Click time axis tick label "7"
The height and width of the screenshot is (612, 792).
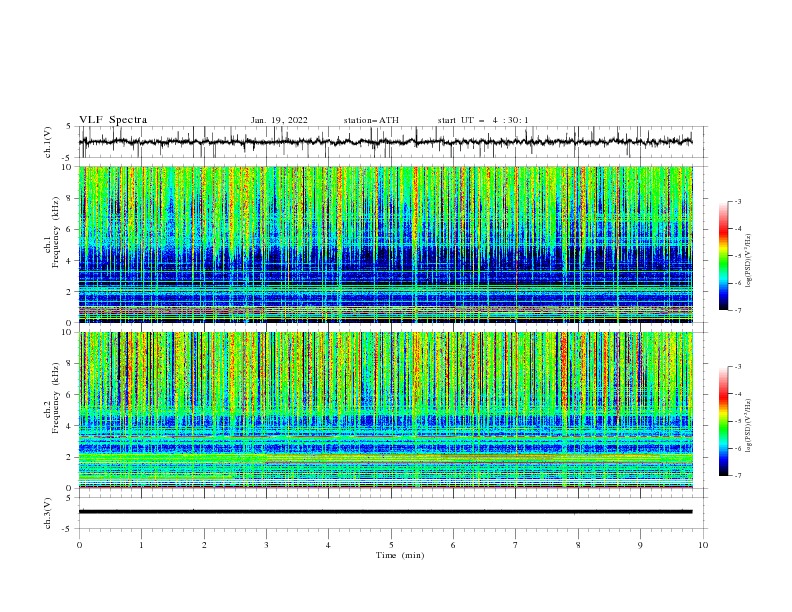(516, 545)
